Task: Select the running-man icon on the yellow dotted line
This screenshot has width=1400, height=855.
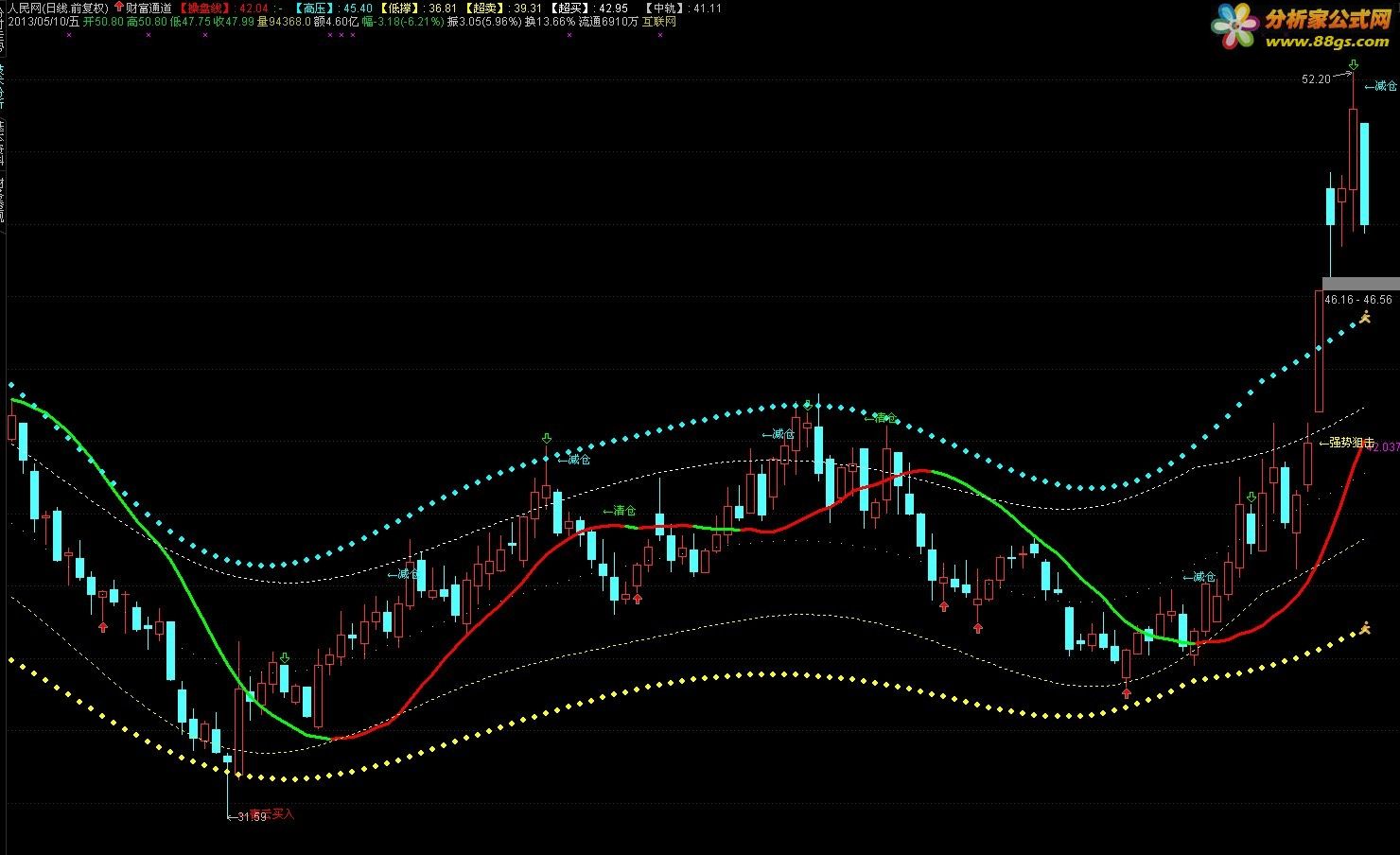Action: [x=1365, y=628]
